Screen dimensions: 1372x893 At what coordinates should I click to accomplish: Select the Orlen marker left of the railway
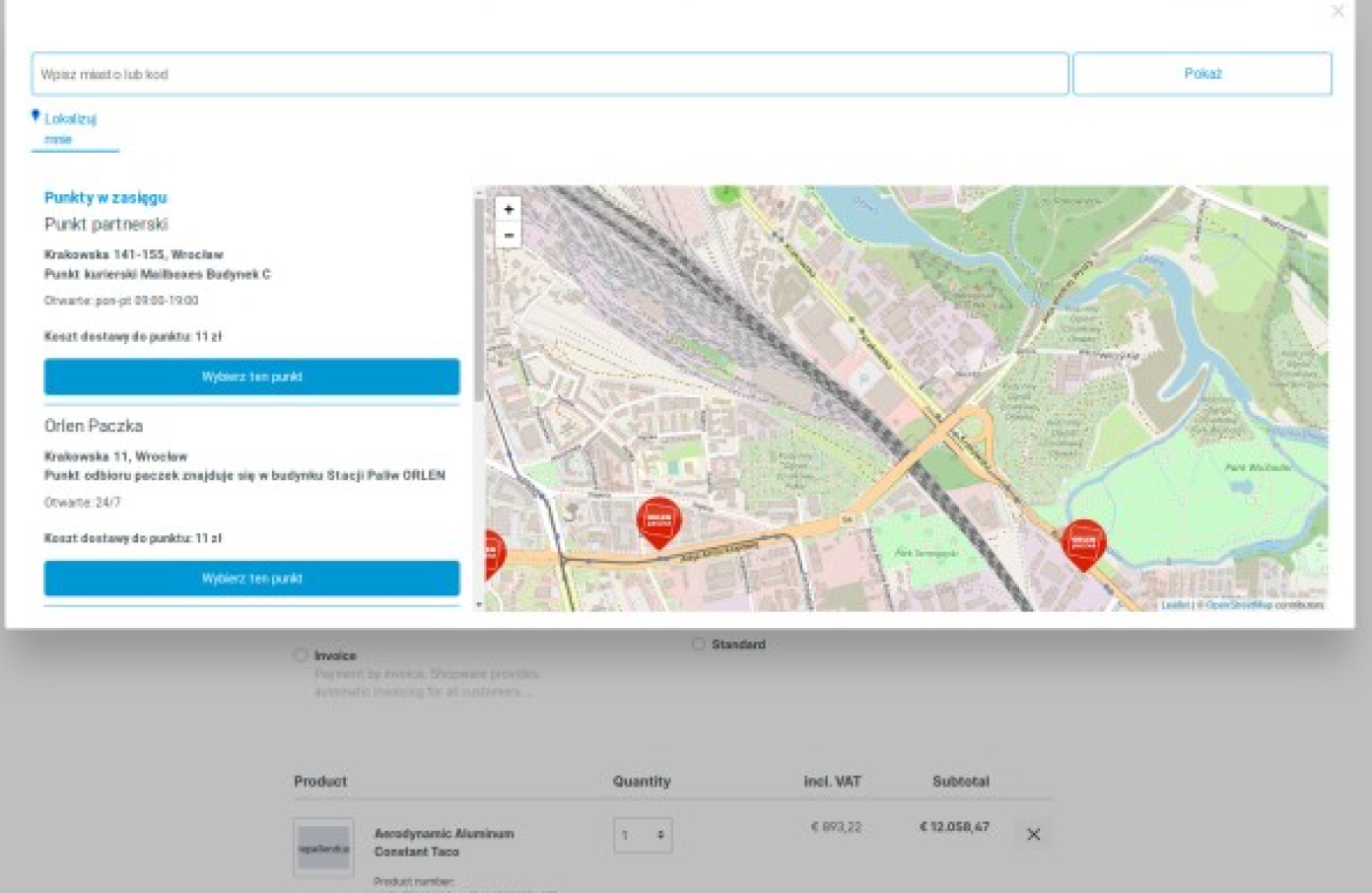[659, 522]
